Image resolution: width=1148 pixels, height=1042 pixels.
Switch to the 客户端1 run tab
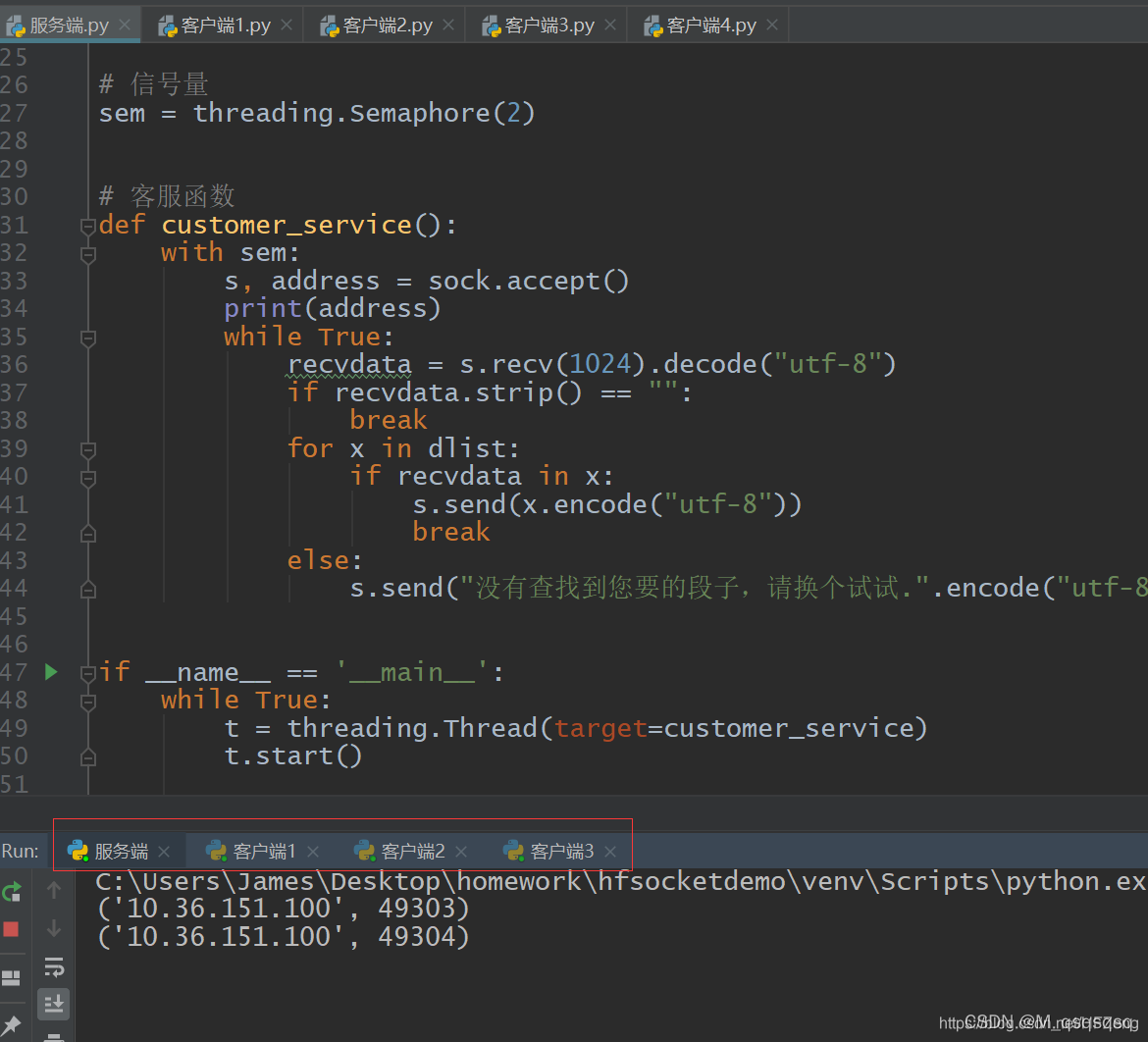pyautogui.click(x=262, y=851)
